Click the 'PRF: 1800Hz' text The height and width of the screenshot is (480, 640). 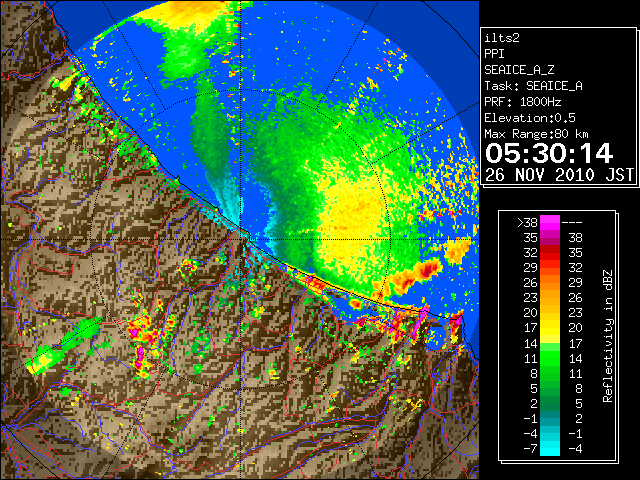(522, 102)
